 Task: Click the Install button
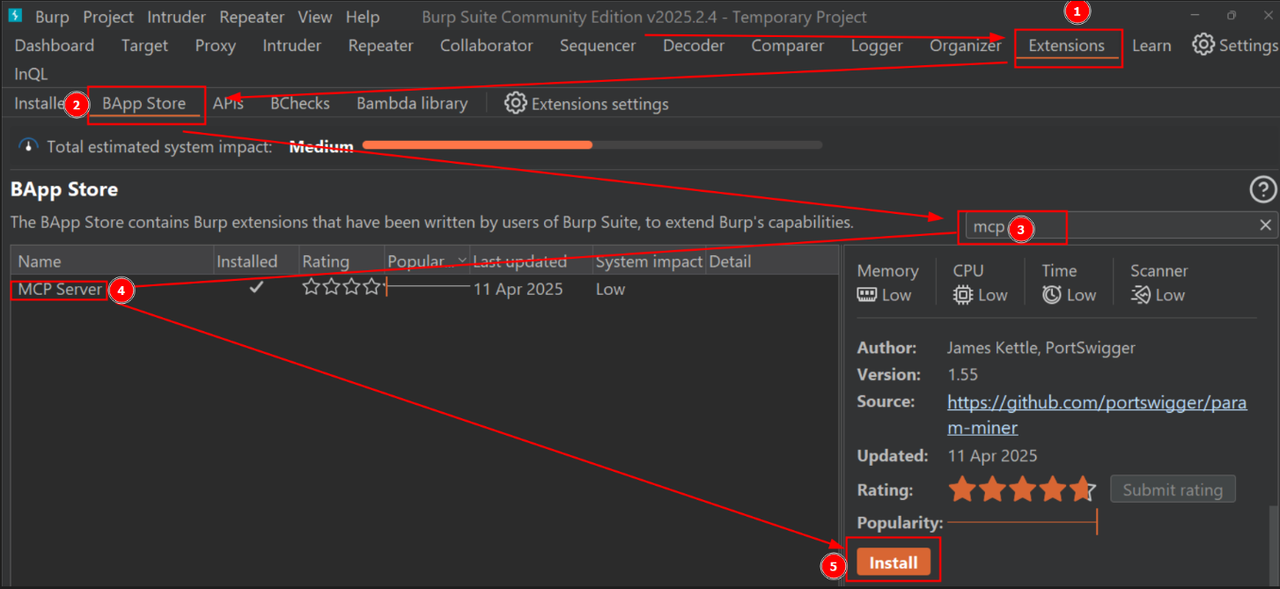tap(893, 562)
